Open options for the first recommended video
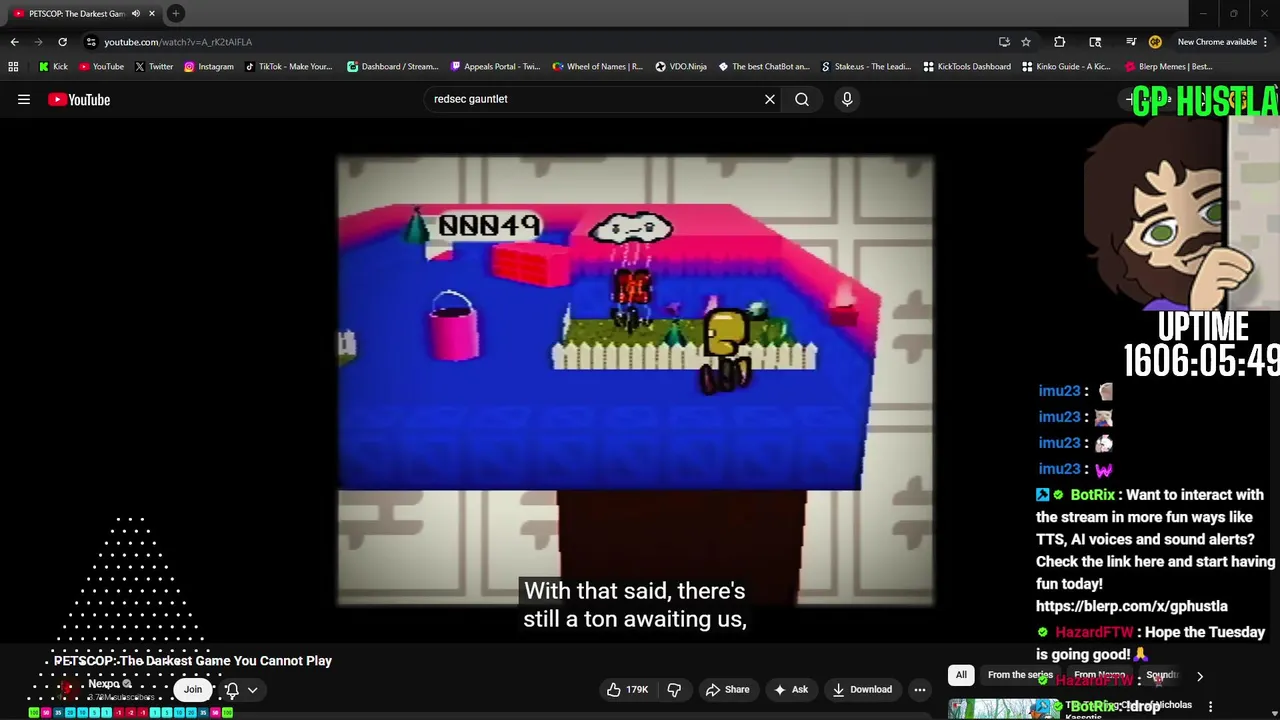Viewport: 1280px width, 720px height. [1211, 706]
